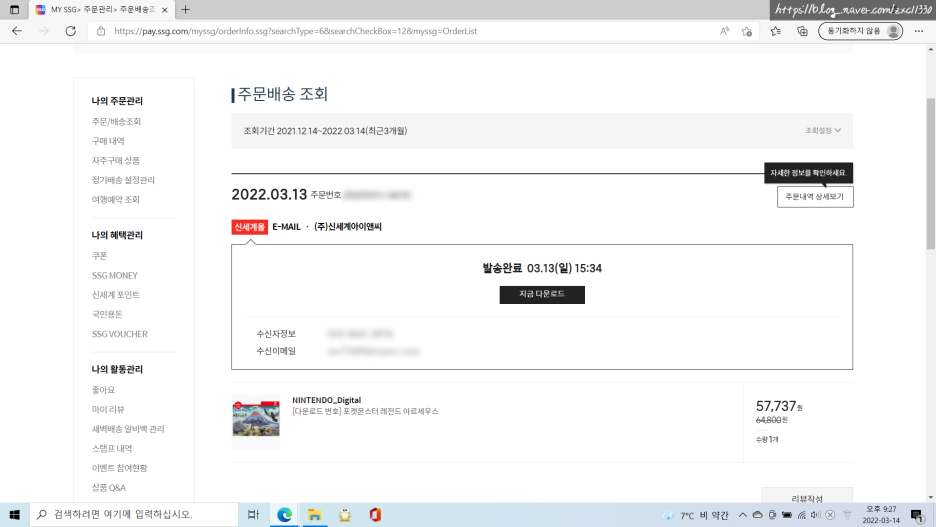936x527 pixels.
Task: Open 신세계 포인트 sidebar item
Action: point(116,295)
